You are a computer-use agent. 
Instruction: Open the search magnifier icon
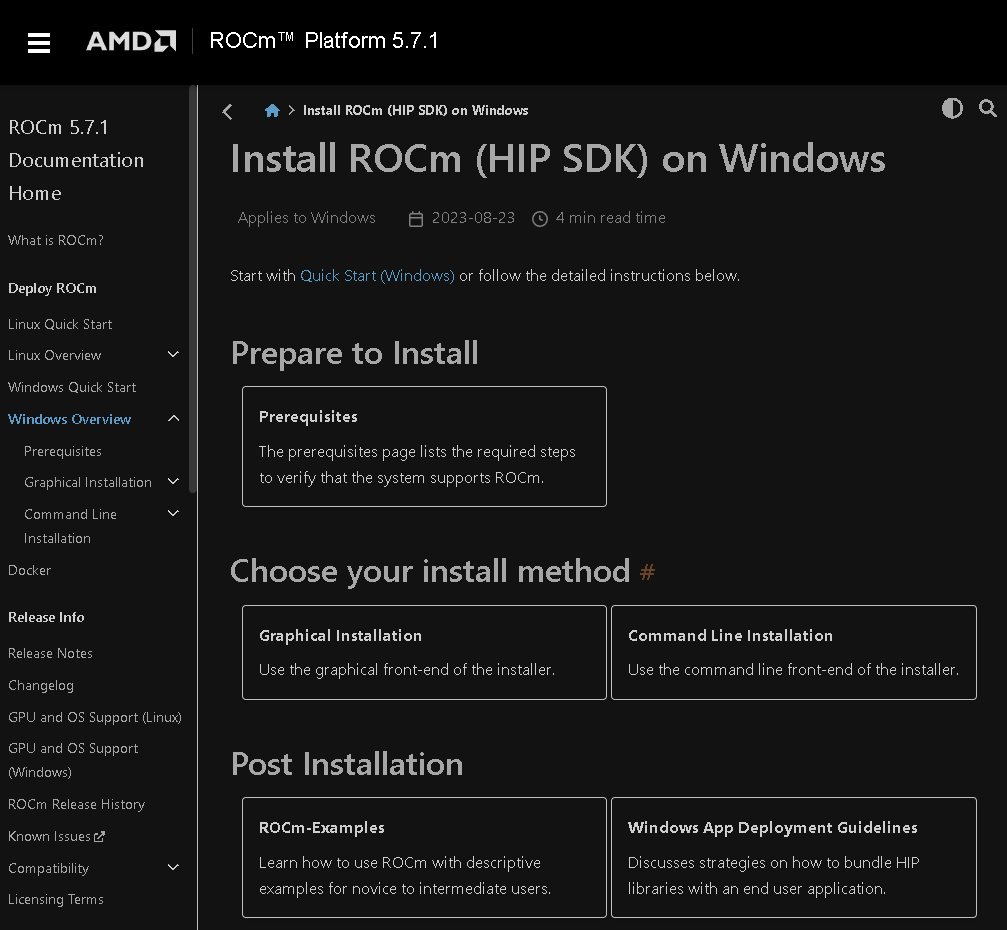point(988,108)
